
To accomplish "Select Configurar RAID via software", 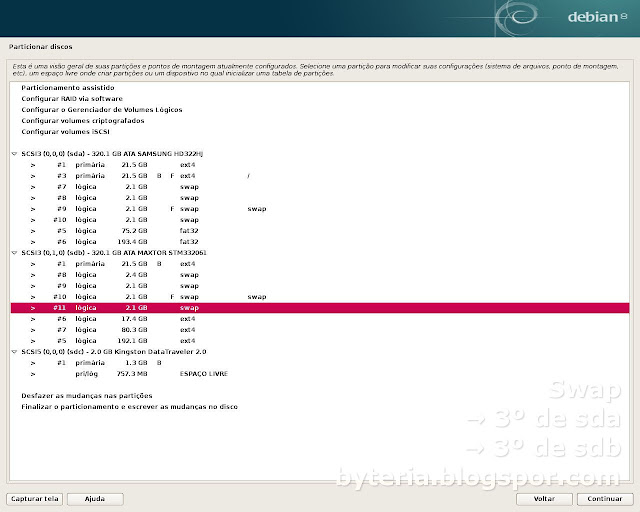I will [71, 99].
